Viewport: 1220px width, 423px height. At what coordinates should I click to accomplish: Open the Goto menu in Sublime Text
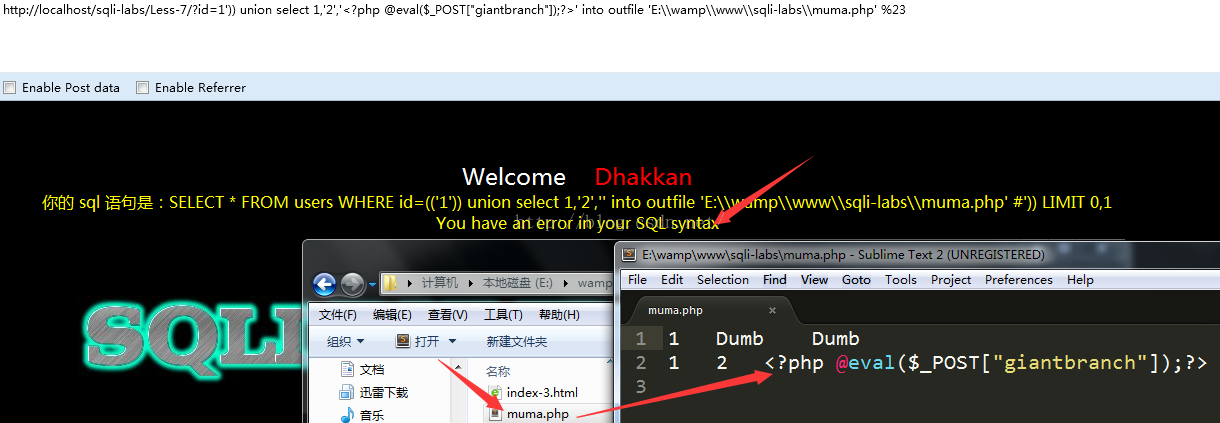pyautogui.click(x=856, y=280)
